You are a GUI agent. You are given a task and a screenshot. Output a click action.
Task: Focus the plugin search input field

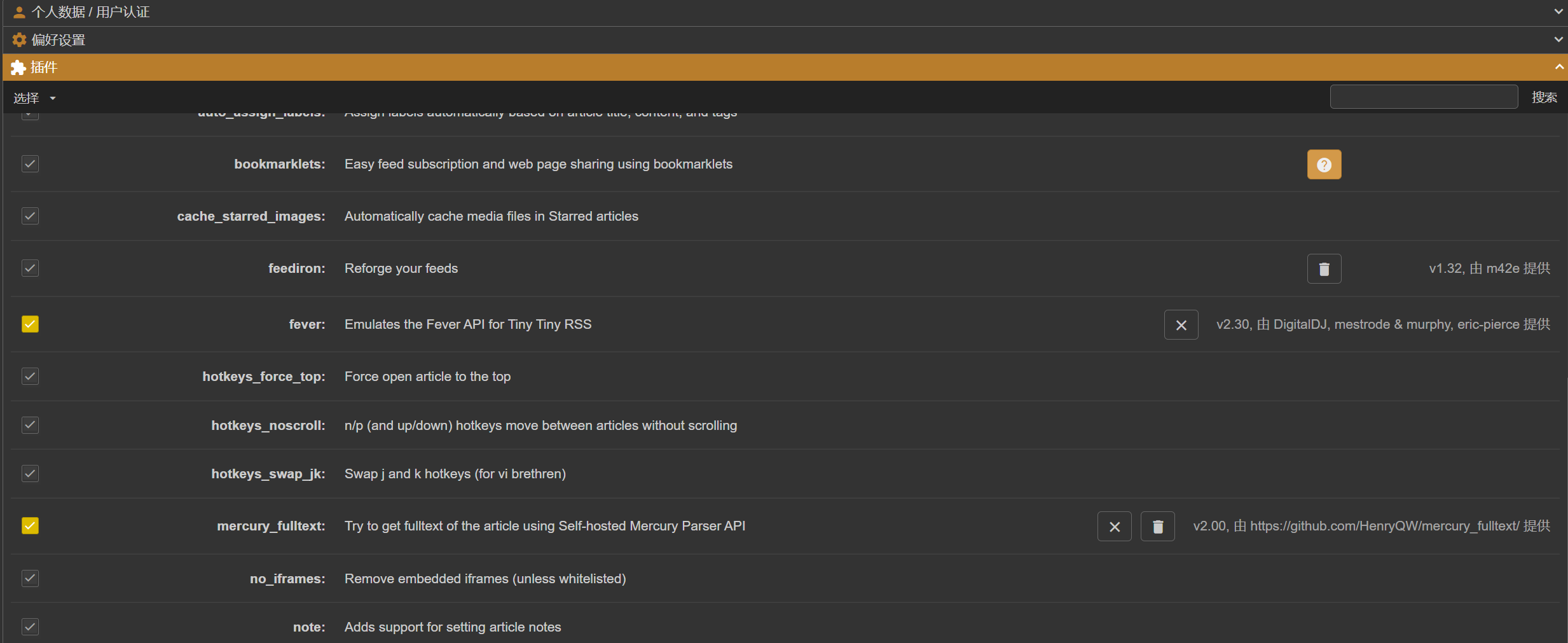click(1424, 97)
